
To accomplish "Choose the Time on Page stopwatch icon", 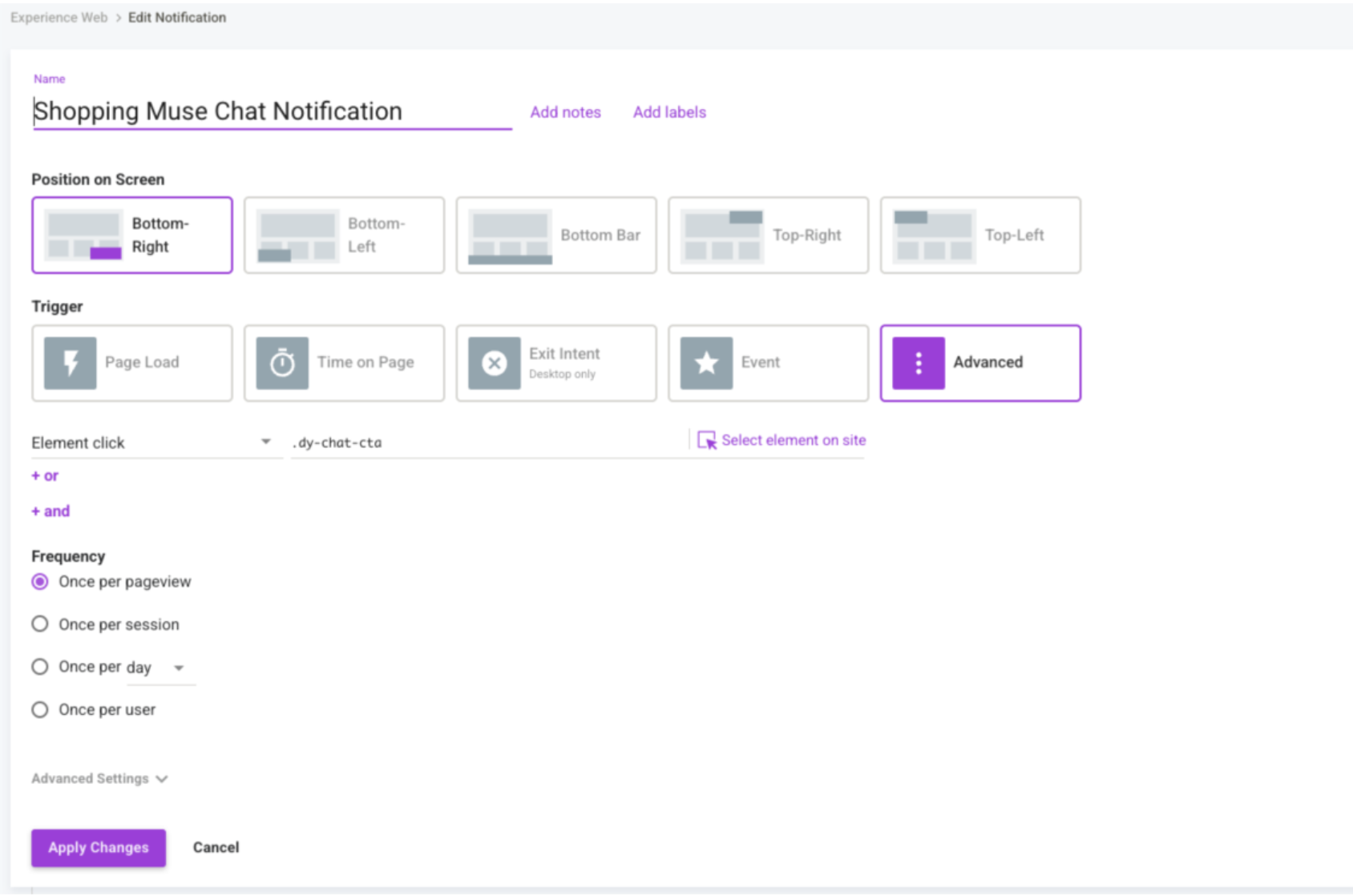I will 282,363.
